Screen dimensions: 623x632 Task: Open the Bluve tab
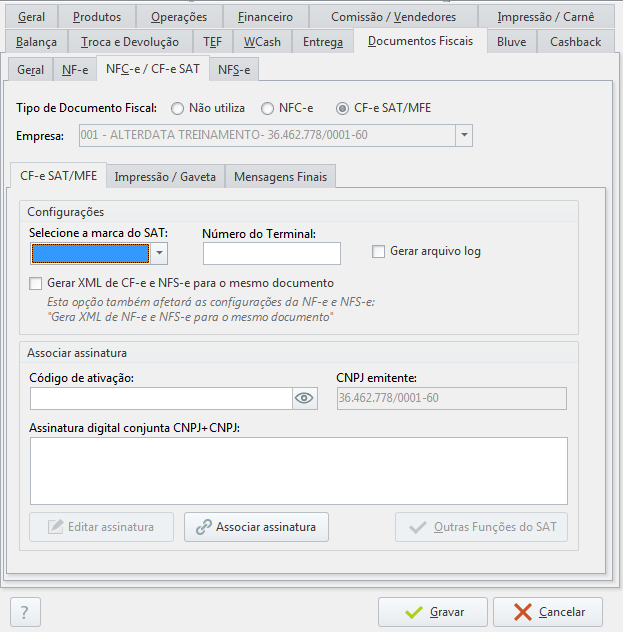tap(511, 42)
